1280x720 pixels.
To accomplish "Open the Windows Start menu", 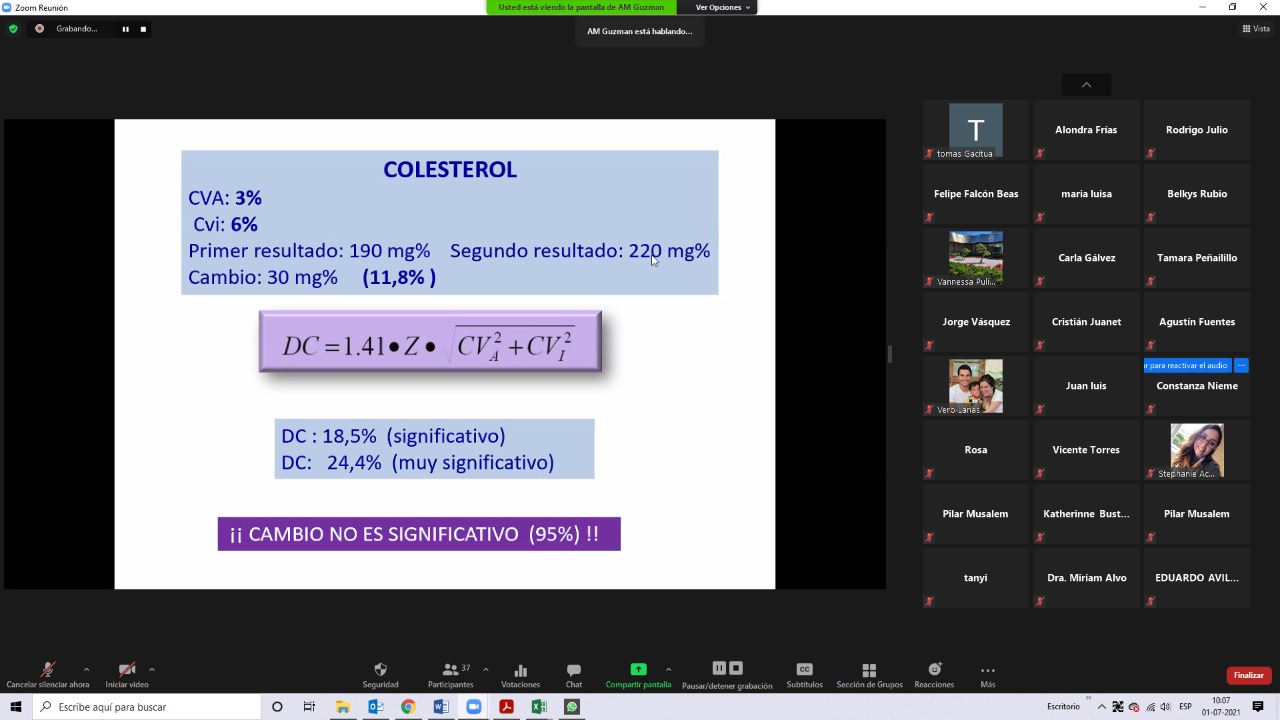I will click(x=15, y=707).
